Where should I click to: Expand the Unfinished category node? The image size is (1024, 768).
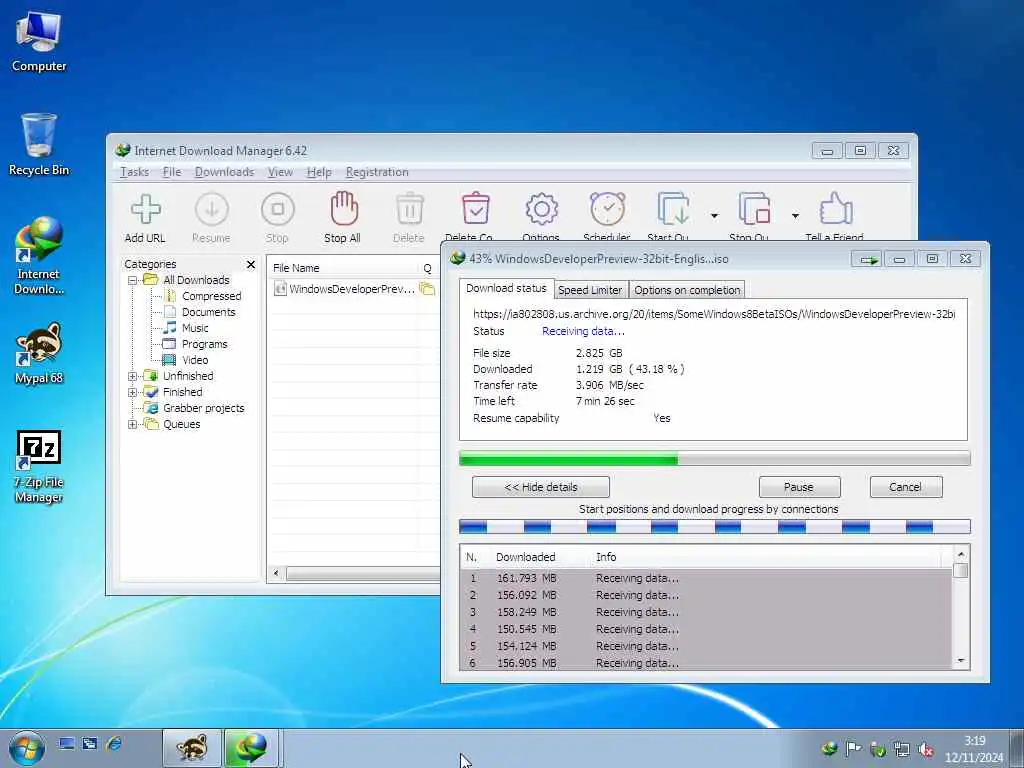click(133, 376)
